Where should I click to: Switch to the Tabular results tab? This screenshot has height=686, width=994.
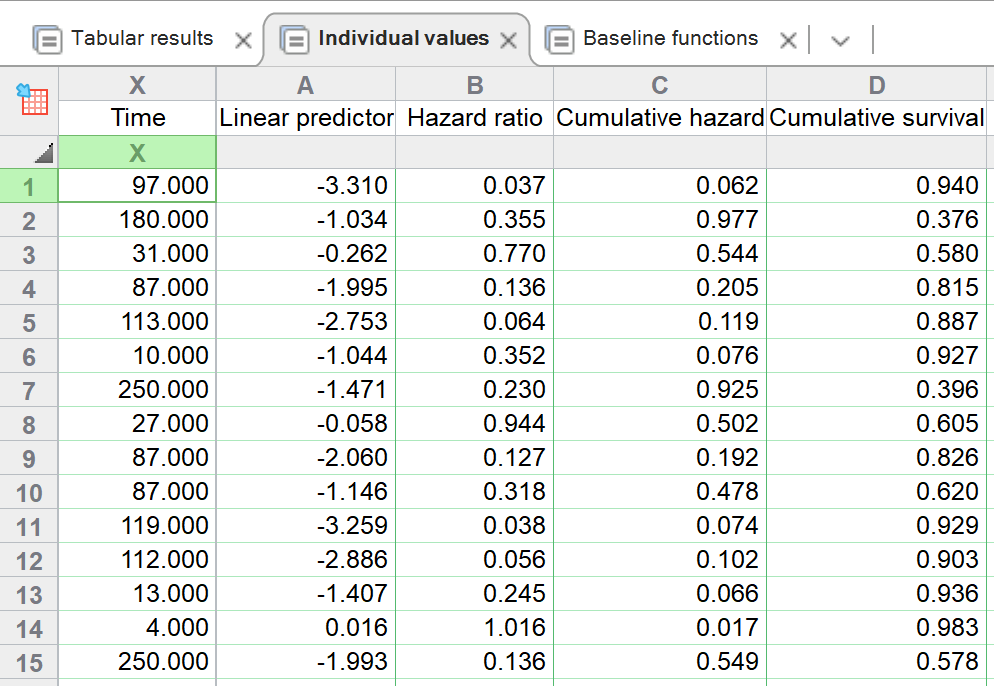[142, 39]
